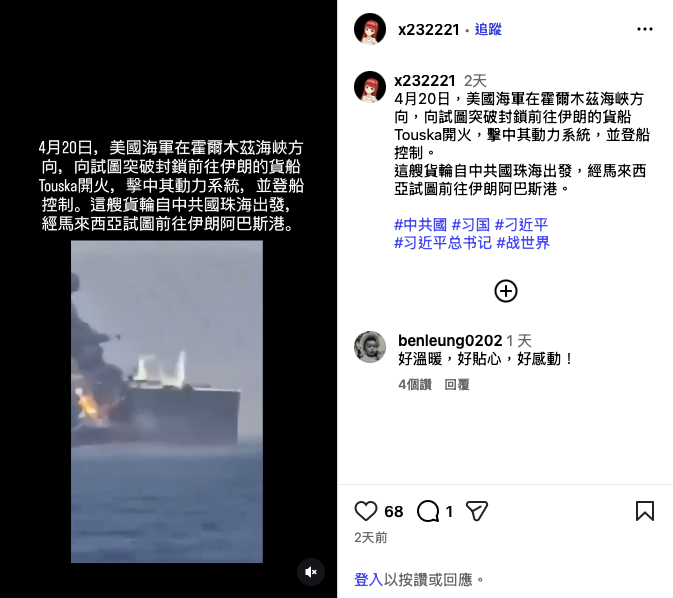Open the three-dot more options menu
The height and width of the screenshot is (598, 674).
645,29
